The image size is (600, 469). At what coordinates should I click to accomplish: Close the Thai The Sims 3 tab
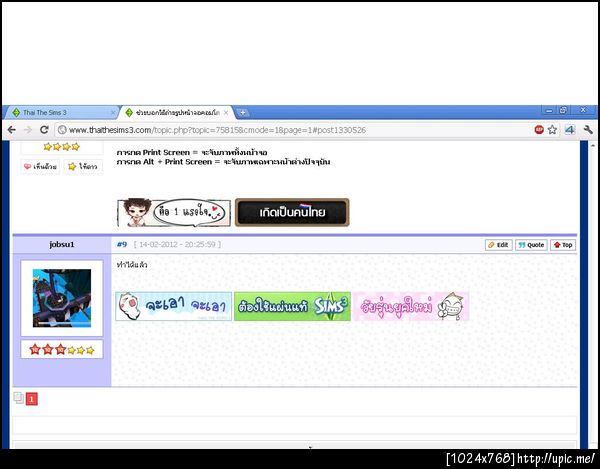(x=113, y=112)
